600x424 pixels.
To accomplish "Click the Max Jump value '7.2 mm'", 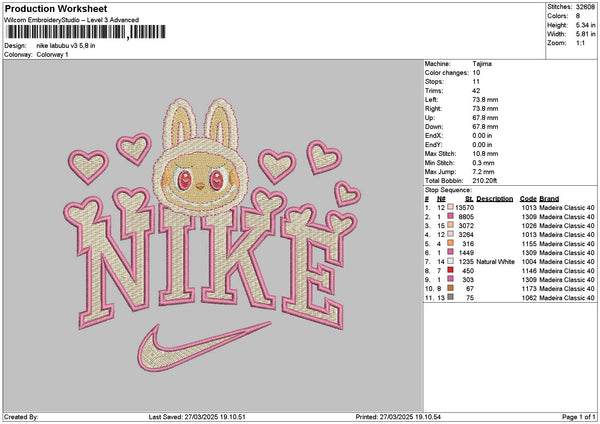I will tap(484, 172).
